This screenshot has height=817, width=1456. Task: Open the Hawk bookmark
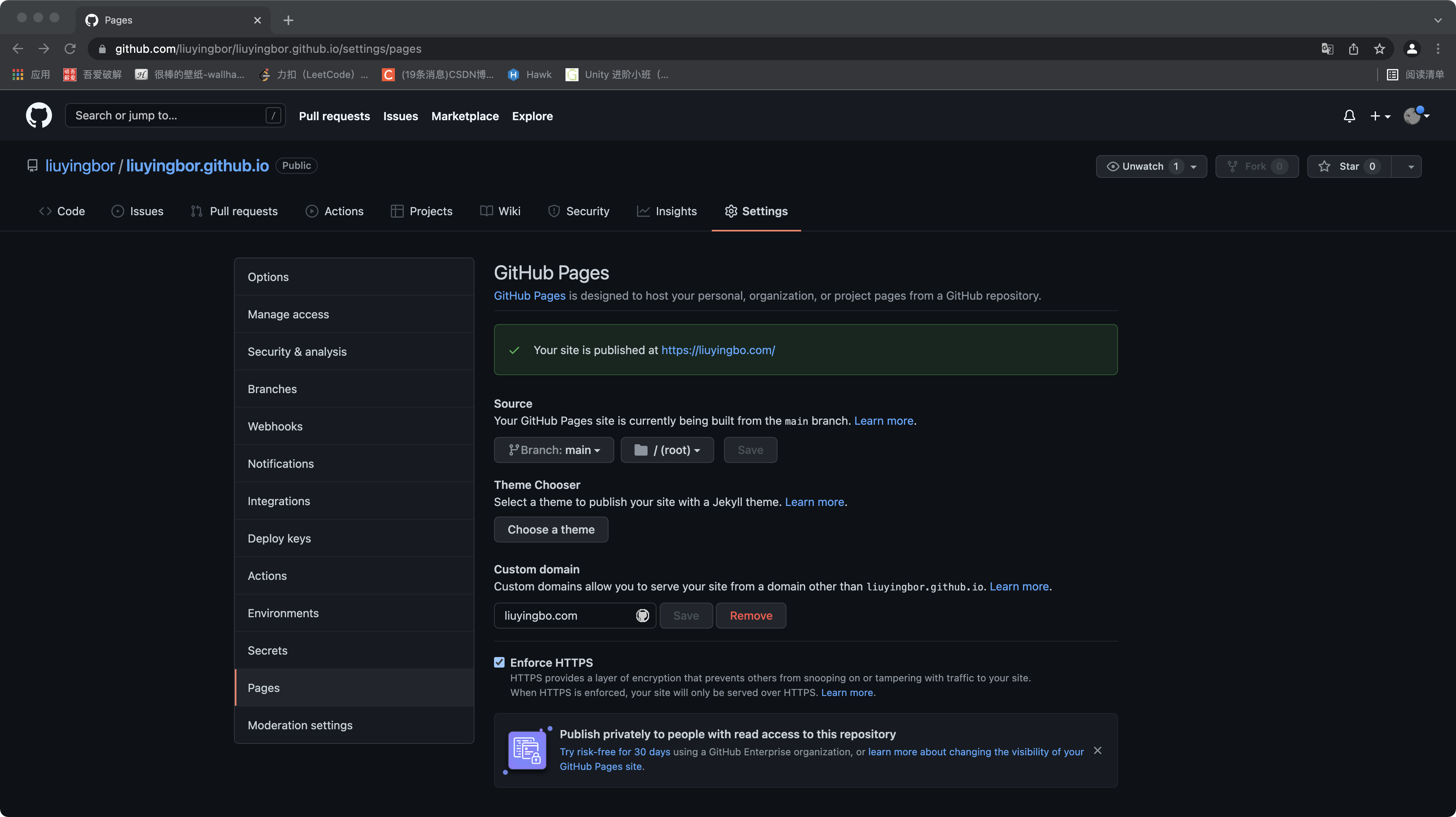(x=529, y=75)
